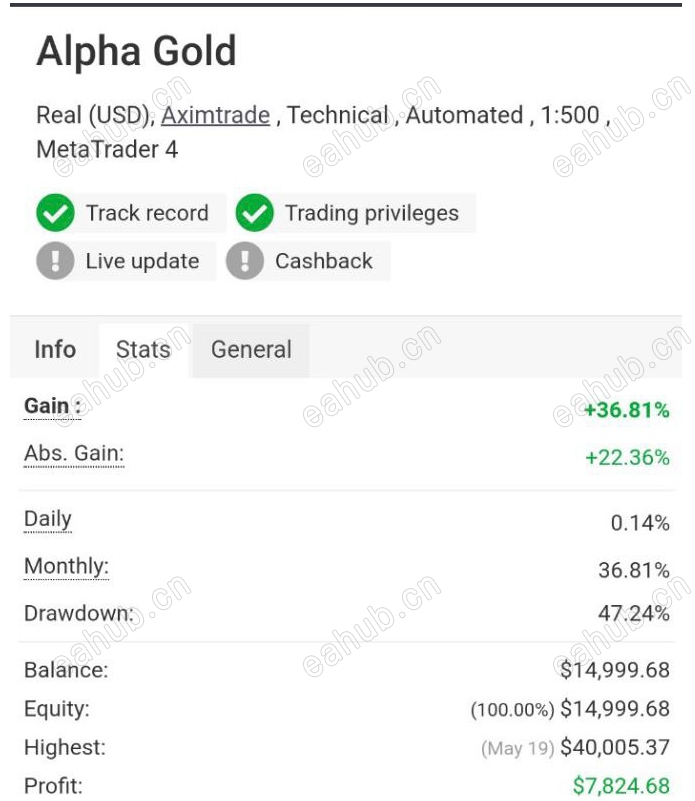Click the 47.24% drawdown value
Image resolution: width=695 pixels, height=801 pixels.
tap(634, 613)
